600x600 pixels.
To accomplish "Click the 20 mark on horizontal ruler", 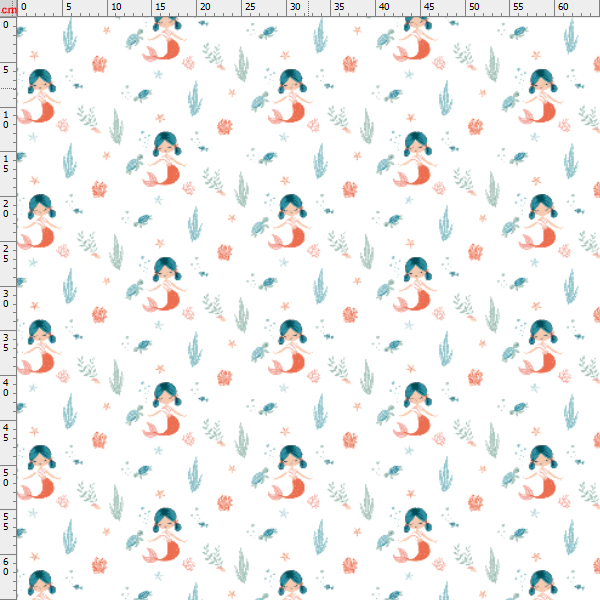I will 205,7.
